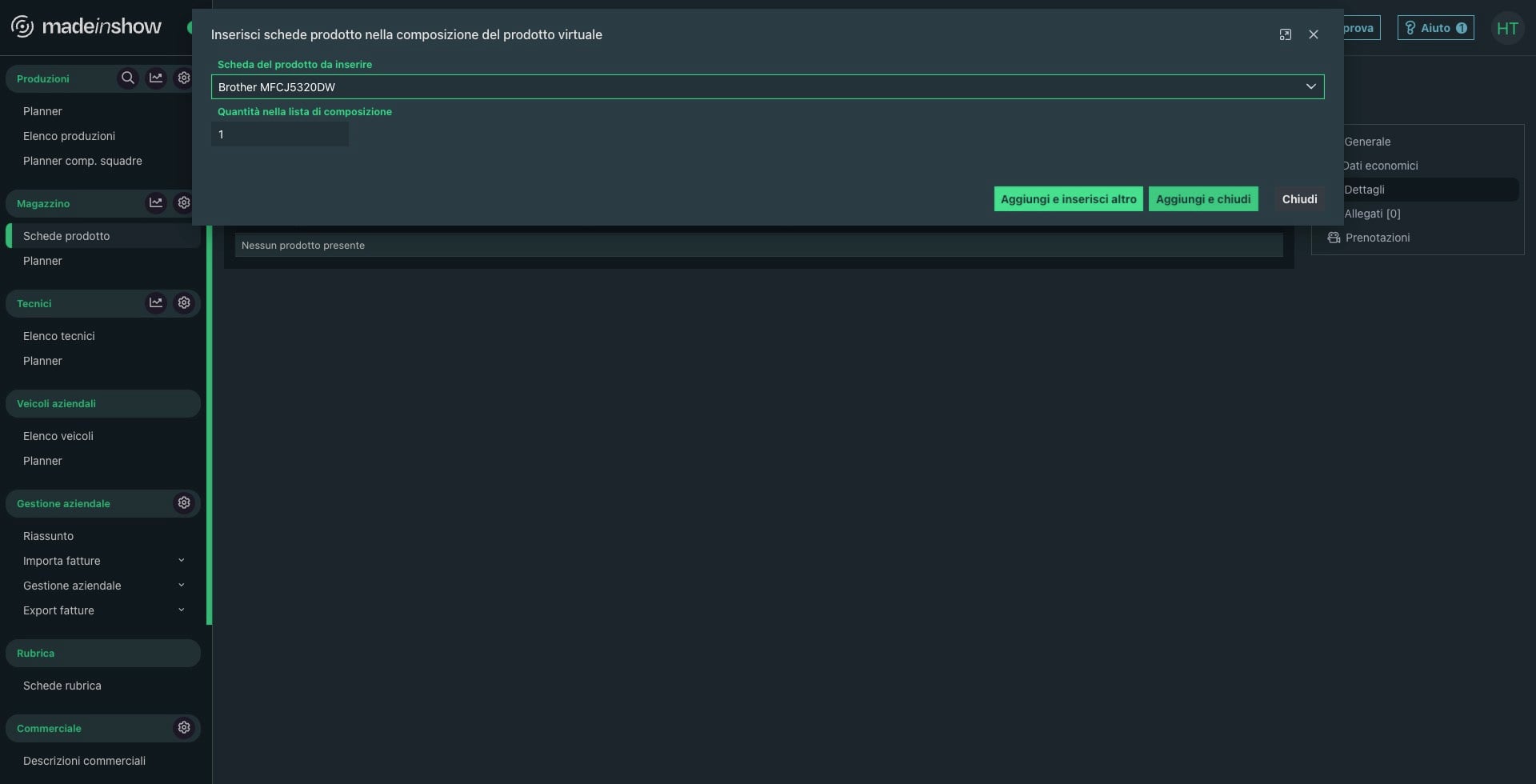
Task: Open Planner comp. squadre
Action: [82, 161]
